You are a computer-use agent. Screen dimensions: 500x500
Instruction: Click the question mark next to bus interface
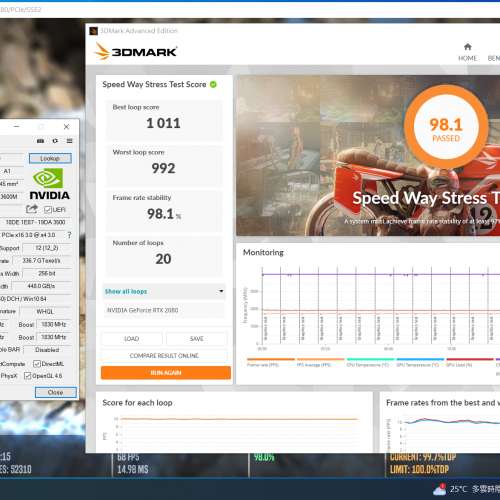(69, 235)
